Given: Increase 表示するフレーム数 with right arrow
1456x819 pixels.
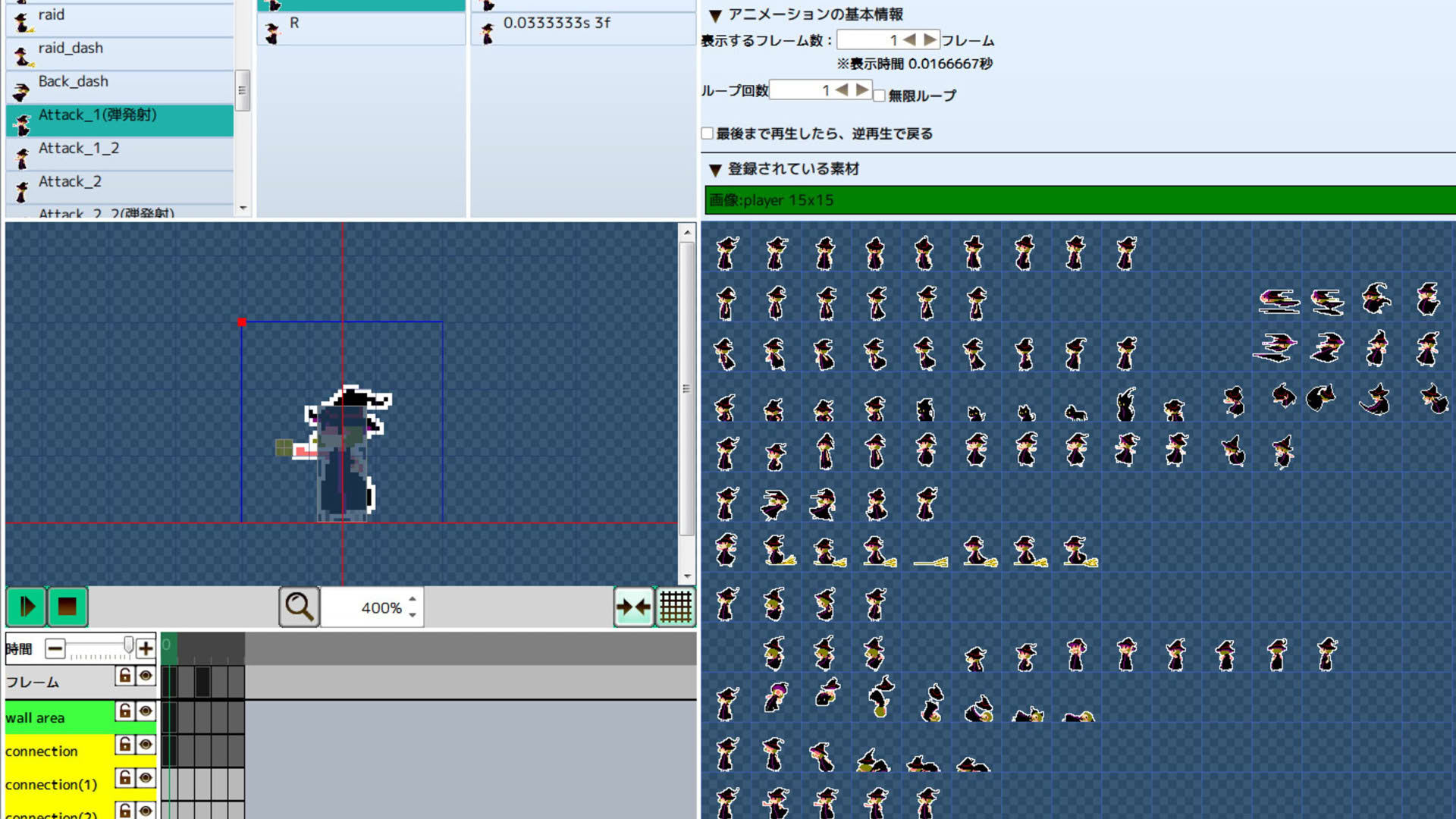Looking at the screenshot, I should point(930,39).
